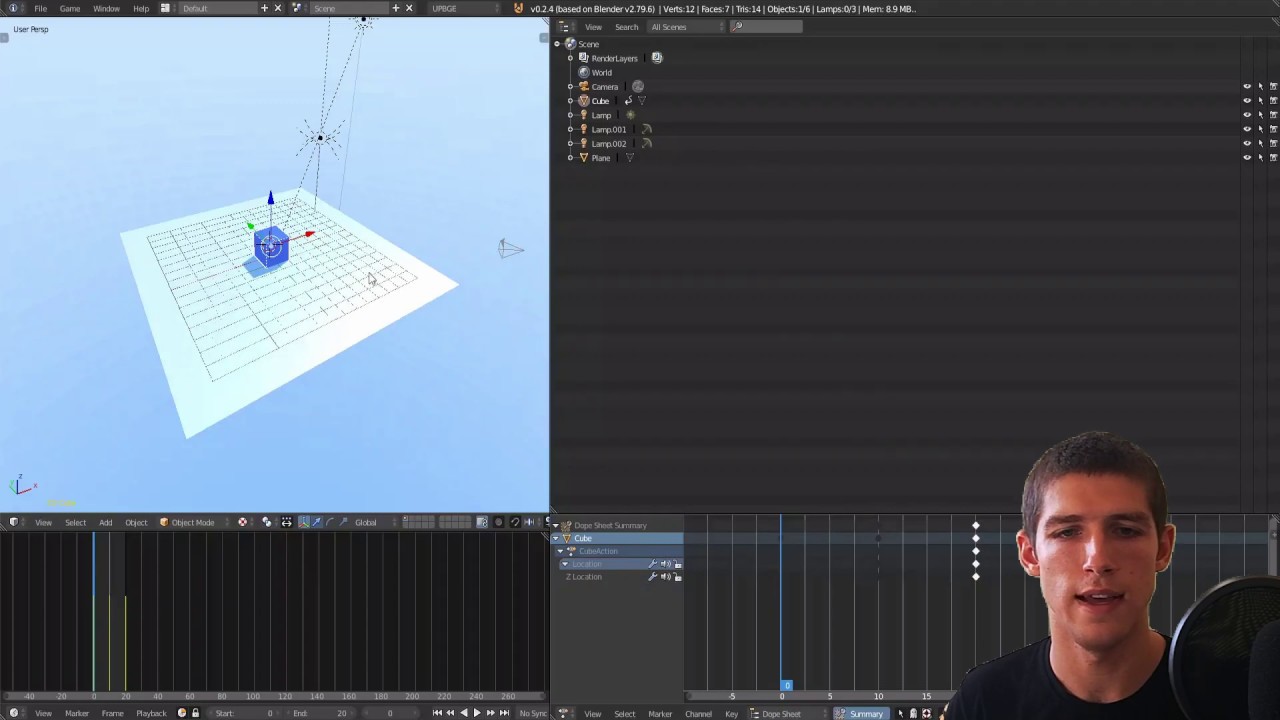Open the Help menu
1280x720 pixels.
pos(141,8)
